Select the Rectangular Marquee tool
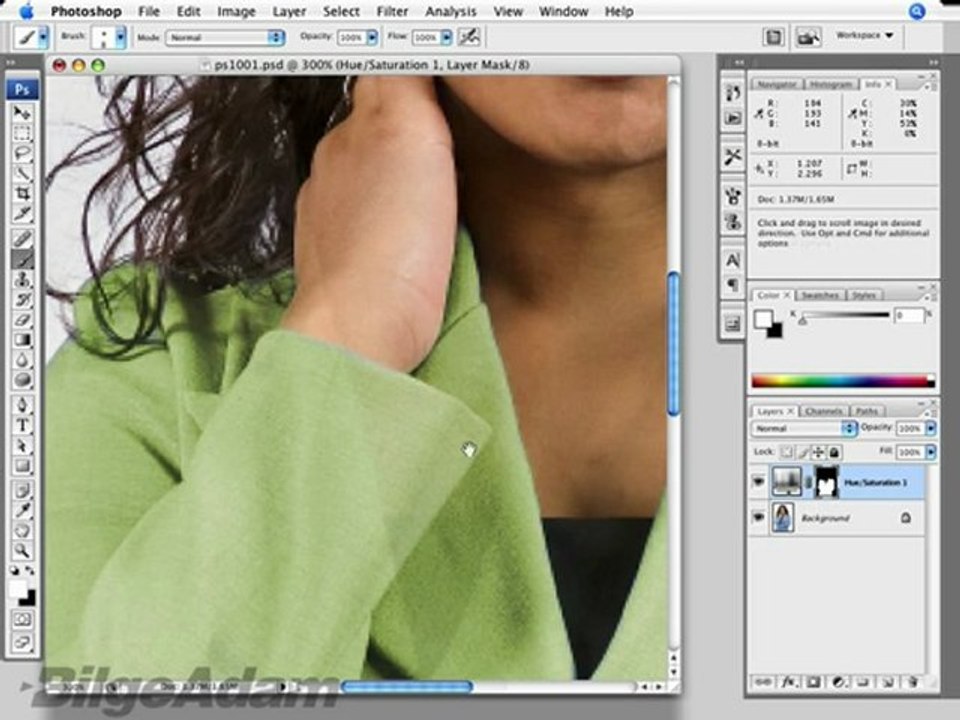The image size is (960, 720). 22,133
